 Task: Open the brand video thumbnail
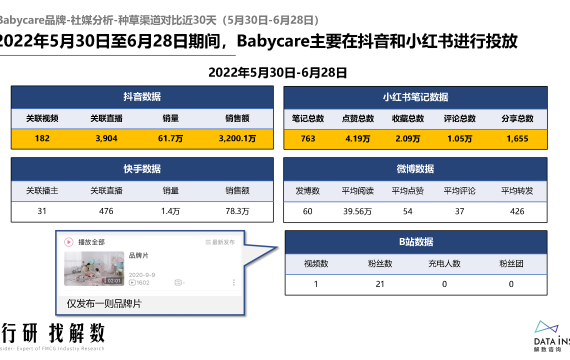94,268
